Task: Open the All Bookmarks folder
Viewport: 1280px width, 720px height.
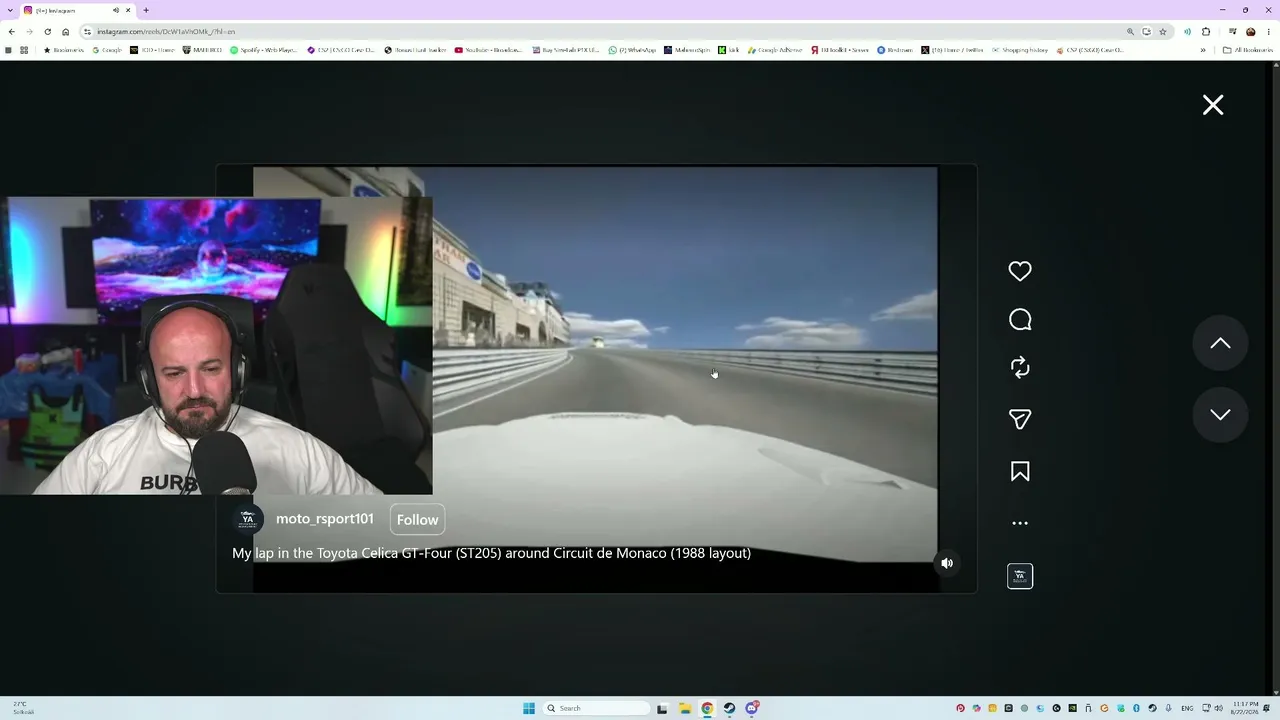Action: 1248,50
